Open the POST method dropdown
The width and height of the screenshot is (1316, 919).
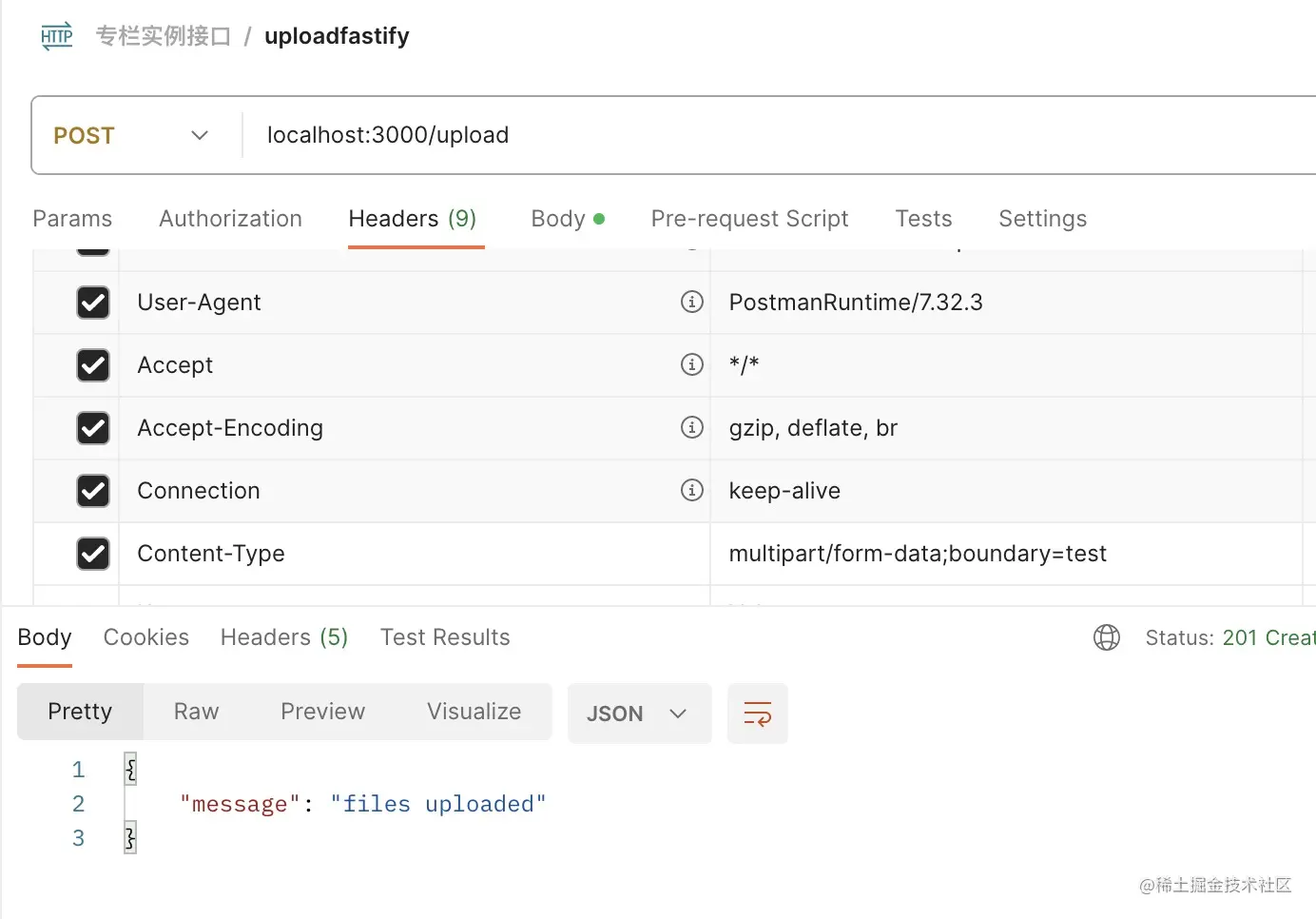(131, 135)
